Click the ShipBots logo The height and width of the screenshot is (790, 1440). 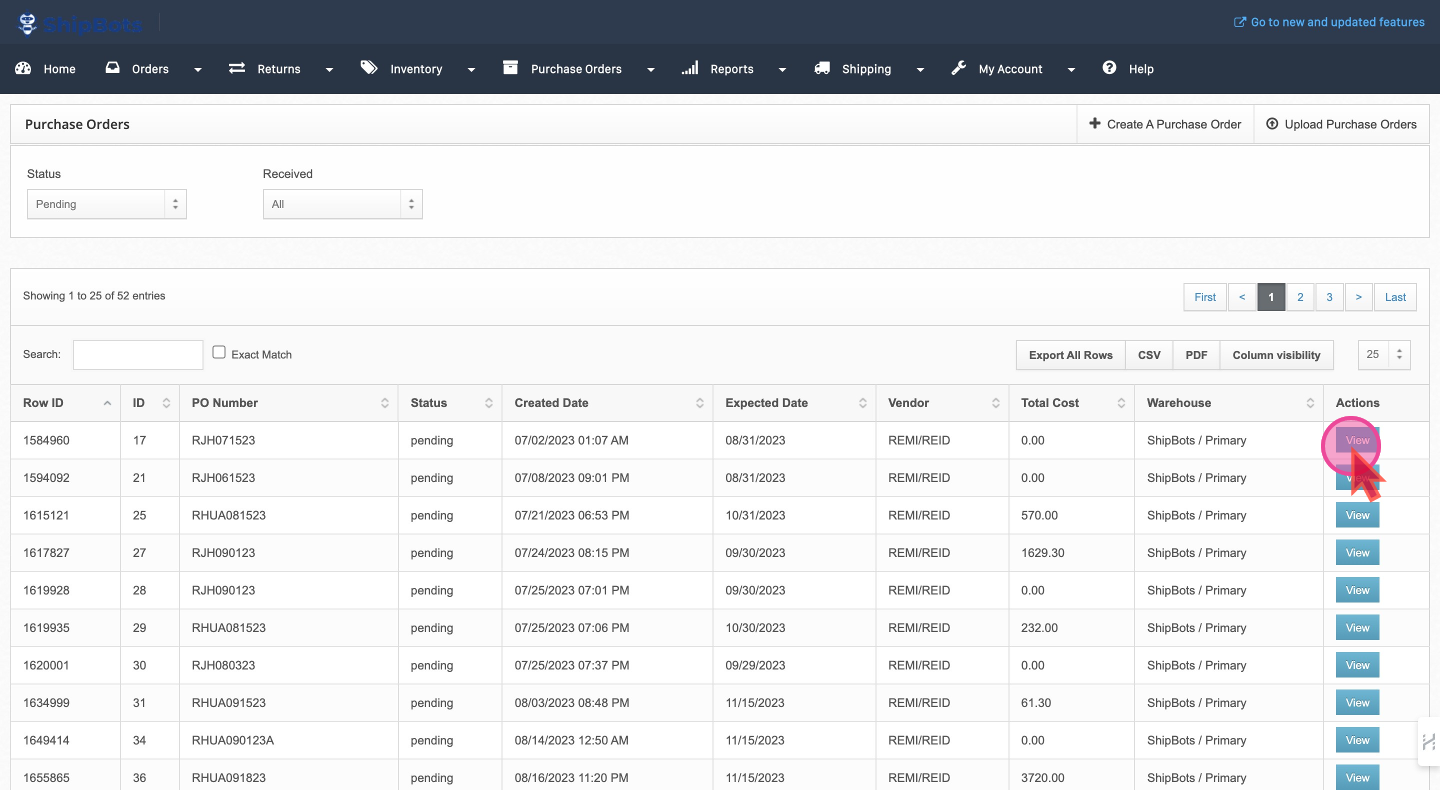tap(80, 23)
